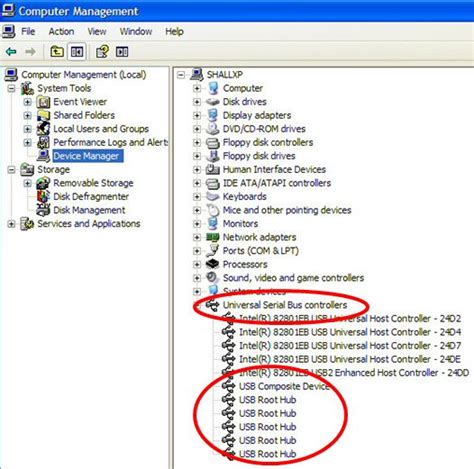Image resolution: width=474 pixels, height=469 pixels.
Task: Click the Up one level folder icon
Action: [x=57, y=52]
